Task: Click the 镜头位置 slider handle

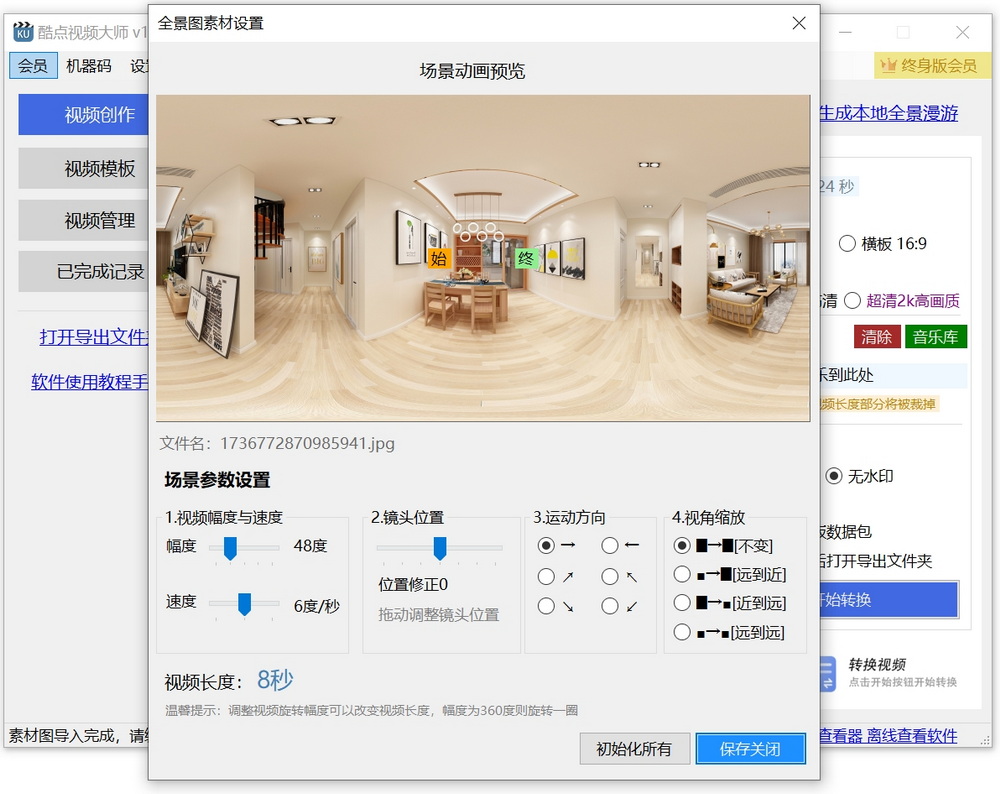Action: 439,548
